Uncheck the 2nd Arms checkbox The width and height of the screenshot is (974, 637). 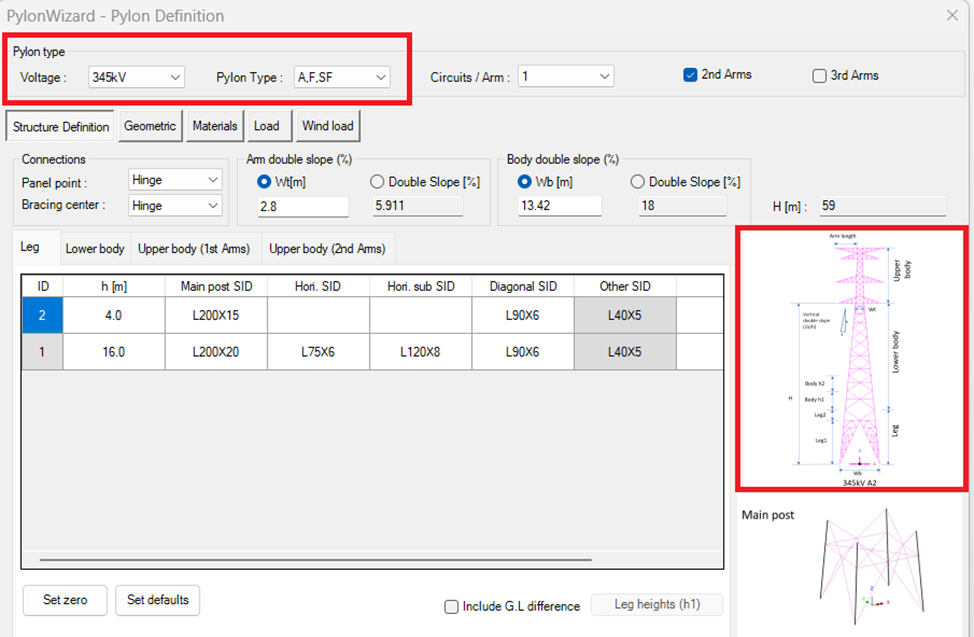point(690,75)
